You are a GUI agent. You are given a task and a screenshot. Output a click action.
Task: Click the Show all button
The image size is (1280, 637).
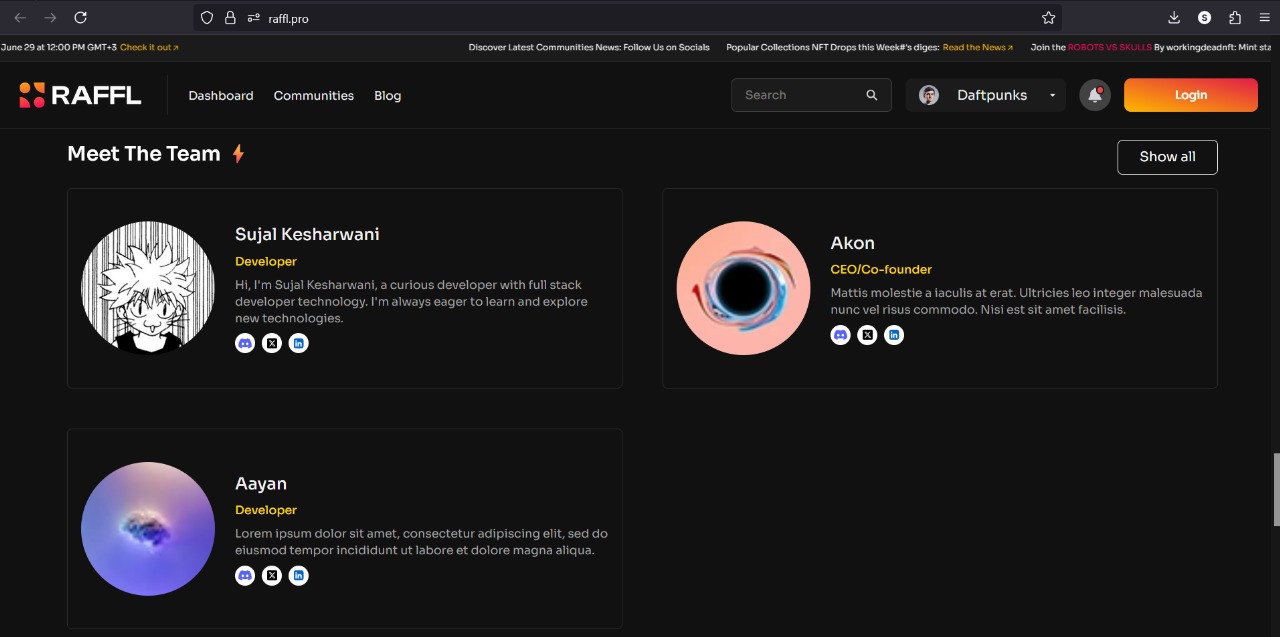tap(1167, 157)
